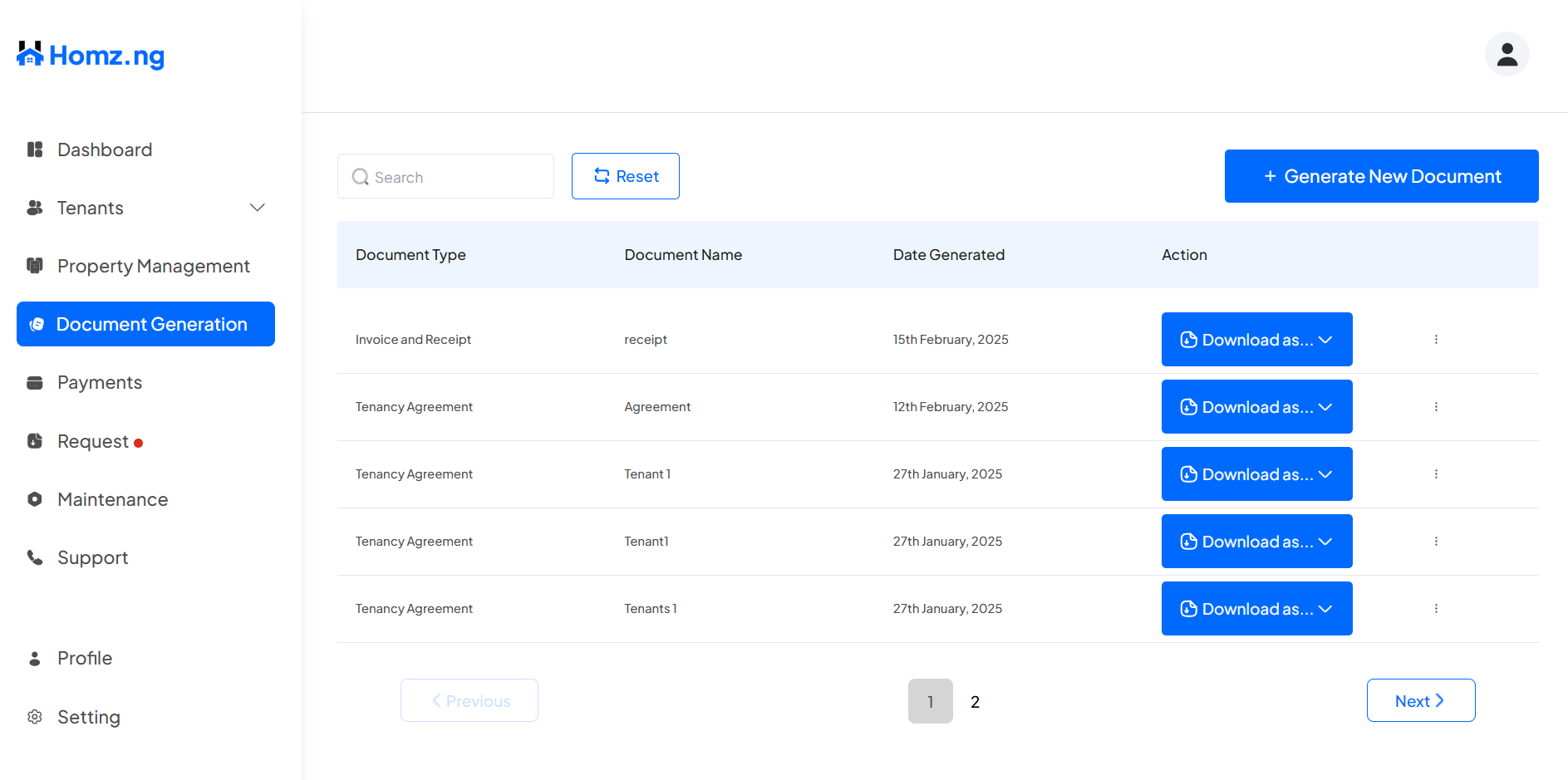Image resolution: width=1568 pixels, height=780 pixels.
Task: Open Download as dropdown for Tenant 1
Action: pos(1256,474)
